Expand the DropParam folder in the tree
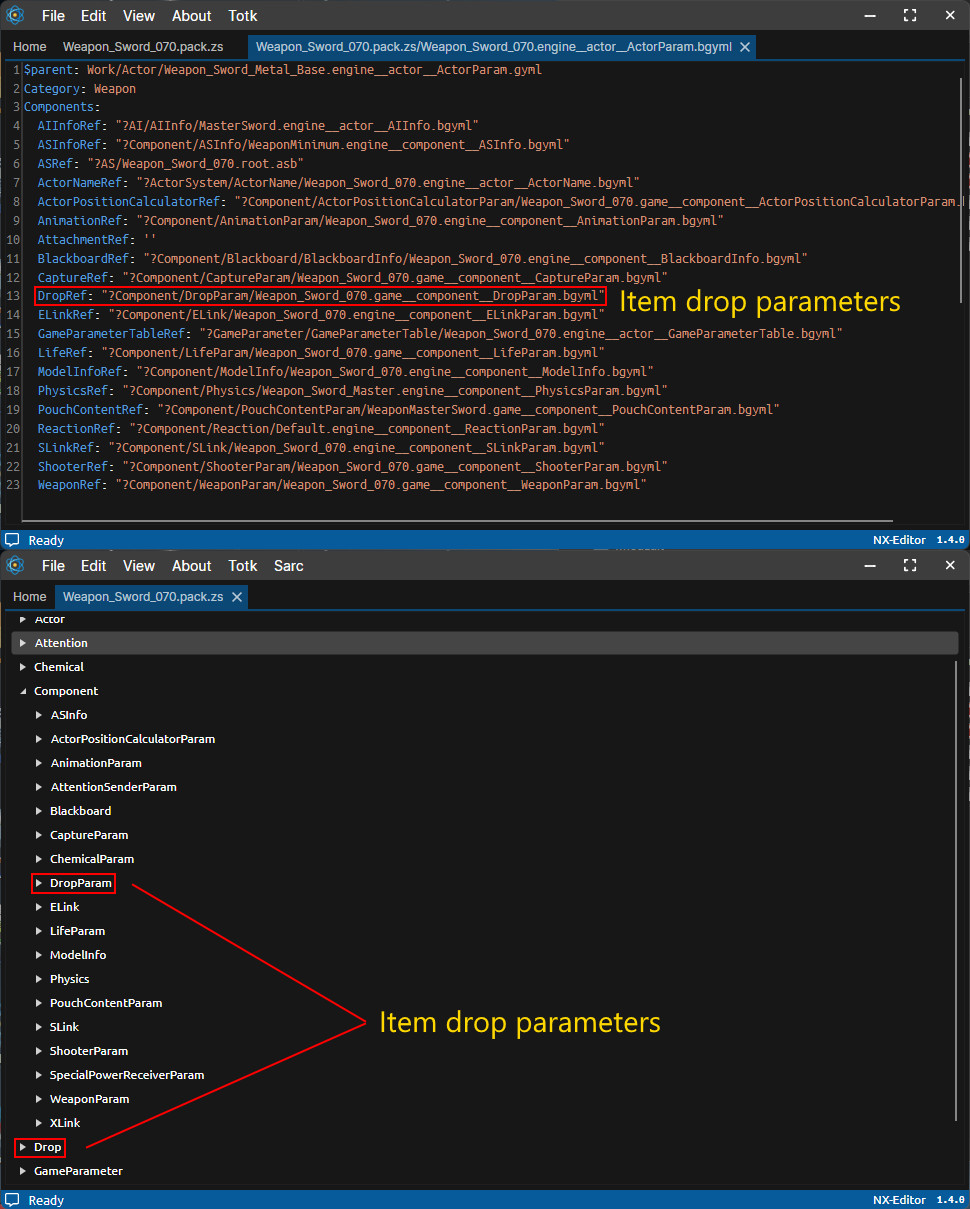This screenshot has width=970, height=1209. [39, 883]
